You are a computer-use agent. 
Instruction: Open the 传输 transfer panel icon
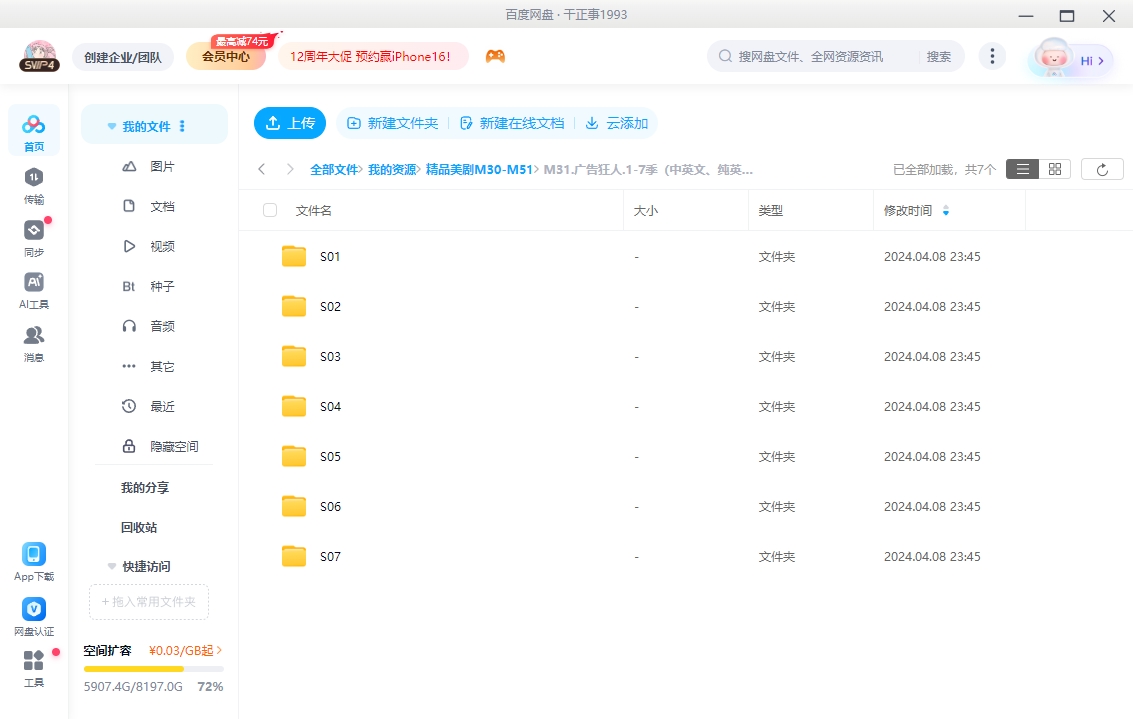(33, 177)
